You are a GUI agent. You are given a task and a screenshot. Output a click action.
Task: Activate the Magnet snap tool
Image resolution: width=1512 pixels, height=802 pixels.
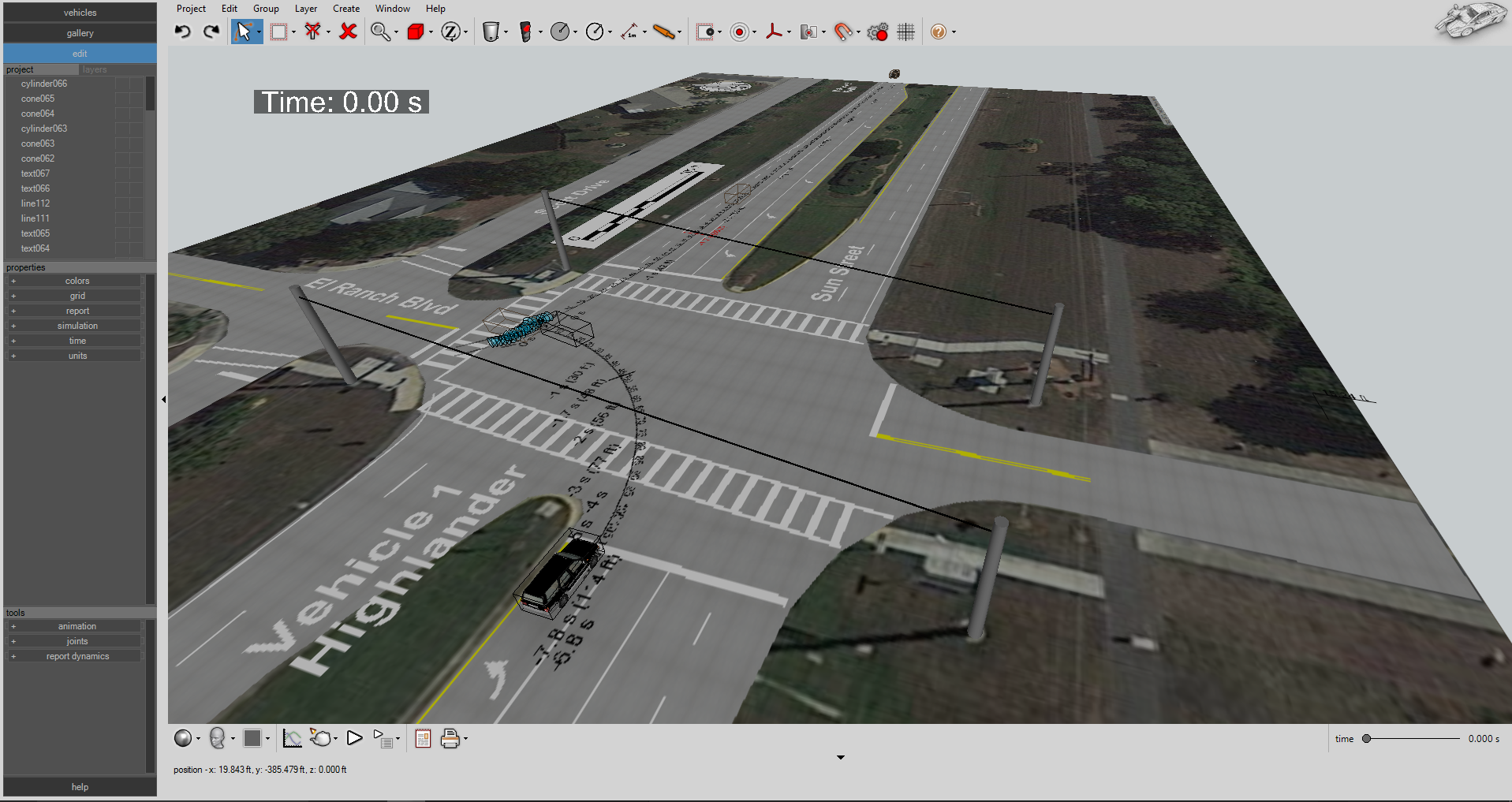[842, 32]
